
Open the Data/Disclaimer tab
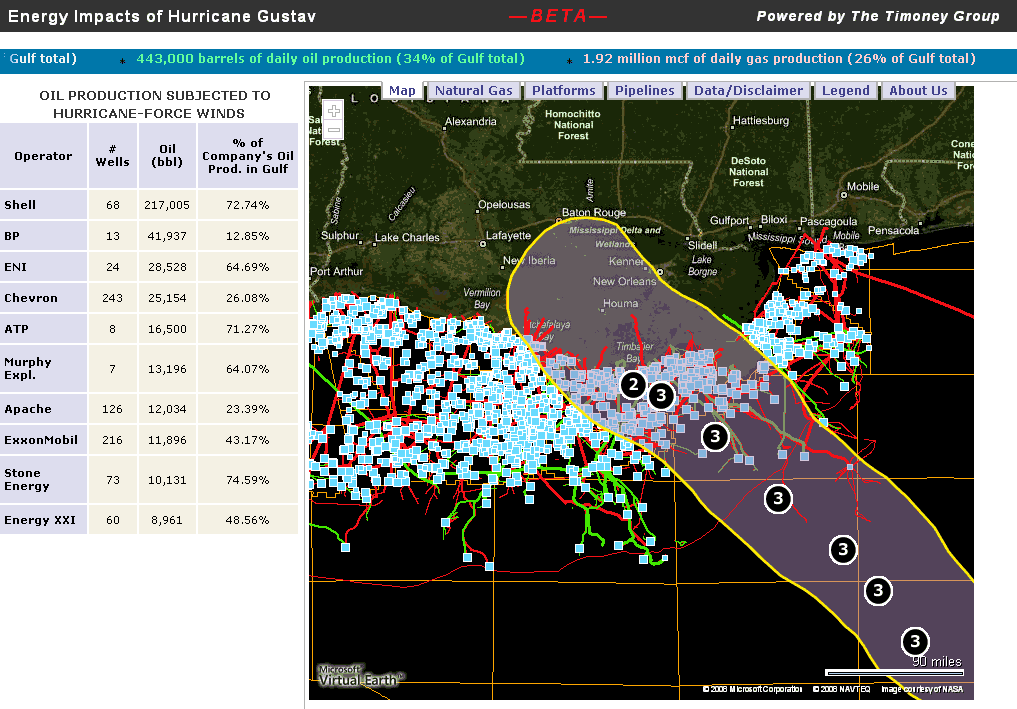click(748, 91)
